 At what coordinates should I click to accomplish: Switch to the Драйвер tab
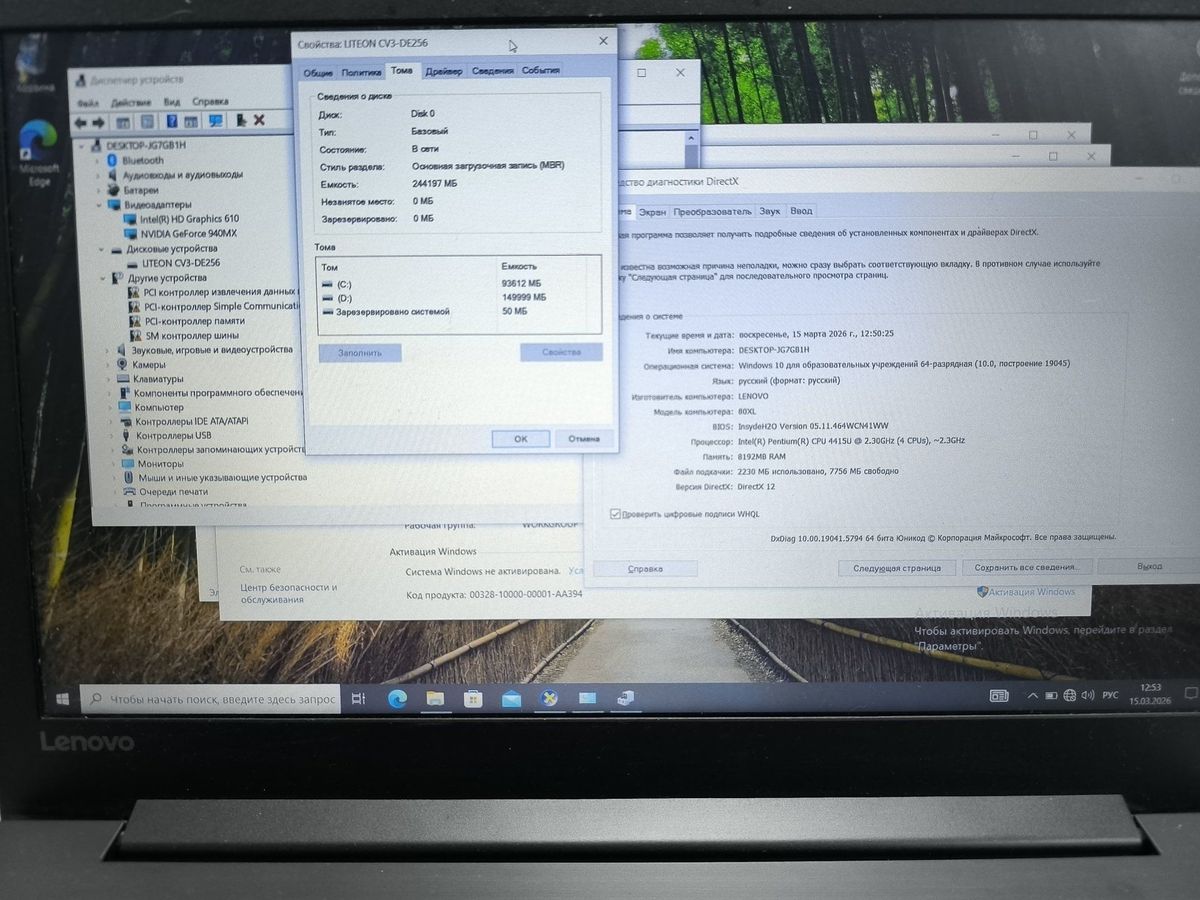pos(443,71)
